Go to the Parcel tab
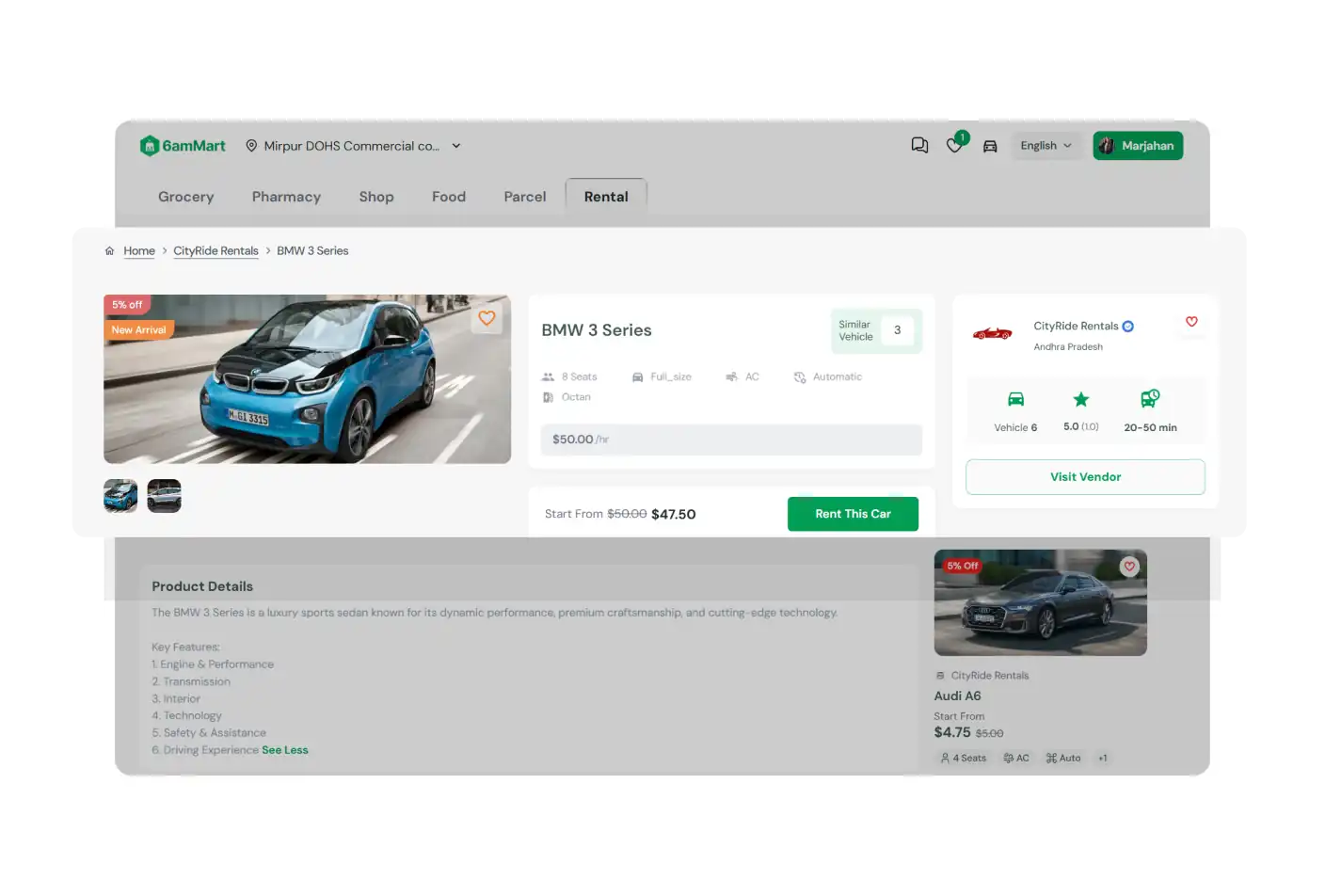 [x=525, y=197]
